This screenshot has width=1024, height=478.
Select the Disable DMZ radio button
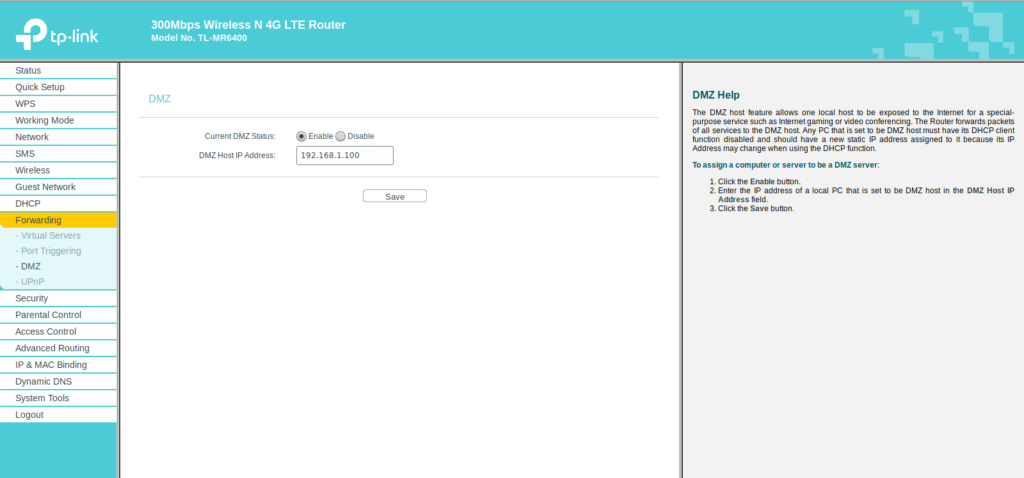pos(340,136)
